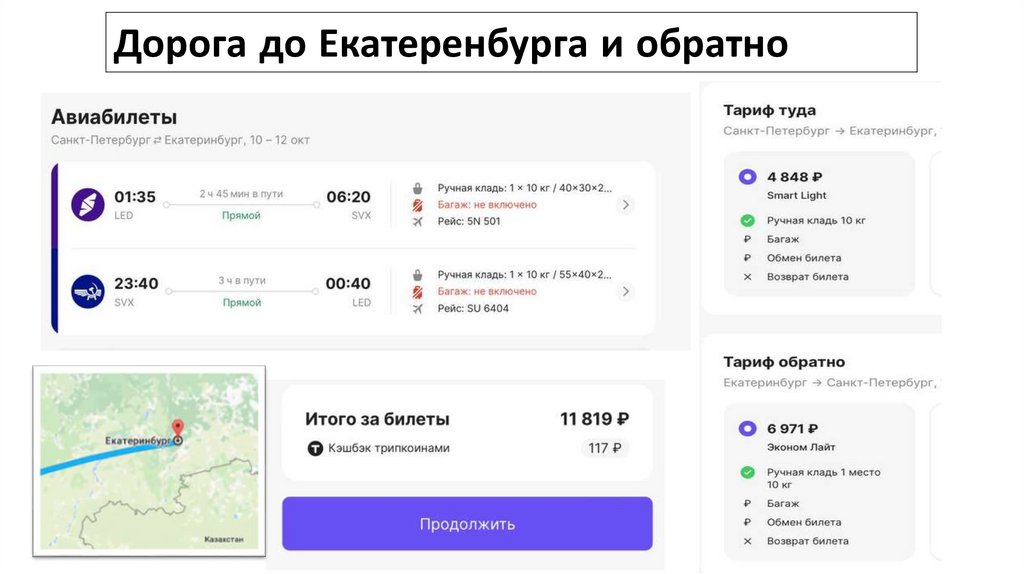
Task: Click the tripcoin T icon beside Кэшбэк трипкоинами
Action: pyautogui.click(x=315, y=449)
